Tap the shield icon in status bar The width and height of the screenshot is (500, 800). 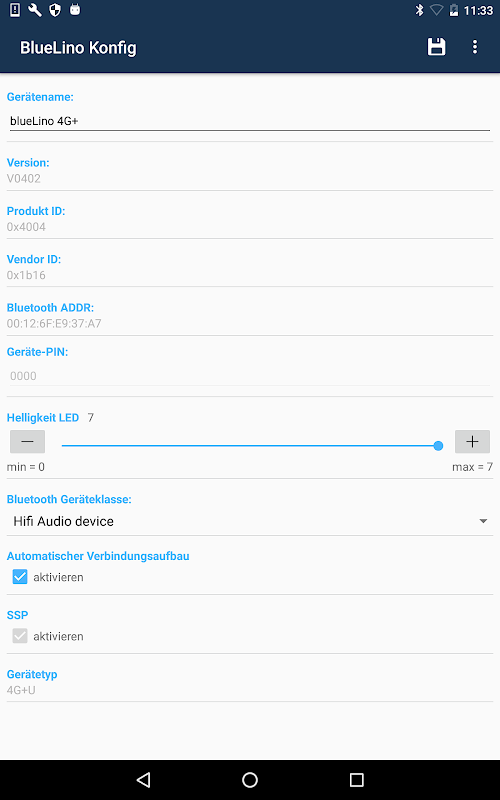pos(55,10)
